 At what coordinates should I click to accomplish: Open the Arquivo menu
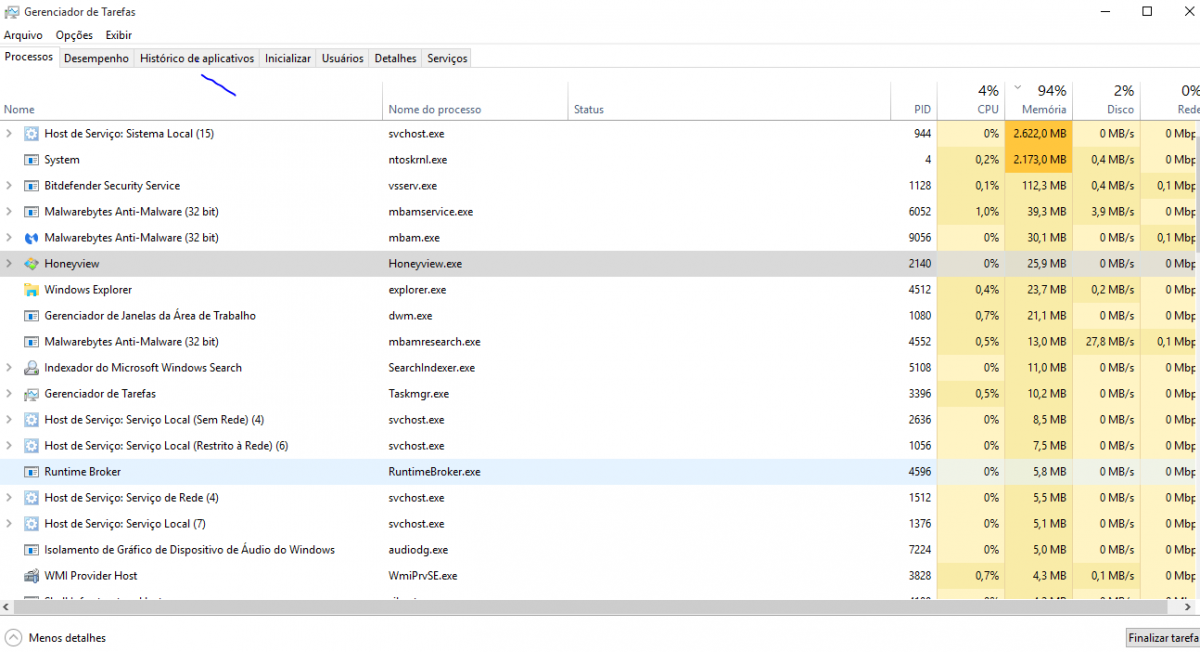23,35
